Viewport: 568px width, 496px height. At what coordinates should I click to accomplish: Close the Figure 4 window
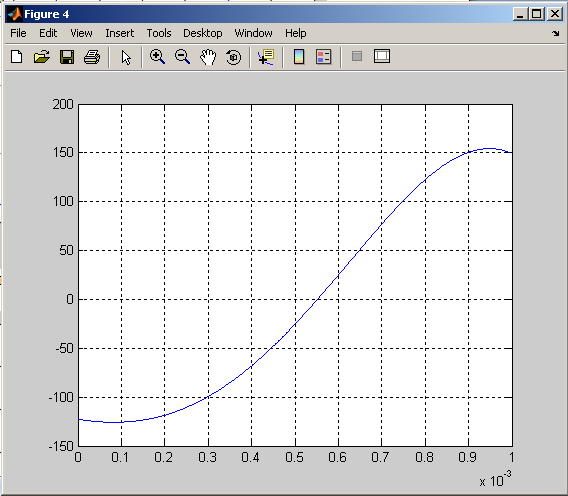pos(555,14)
